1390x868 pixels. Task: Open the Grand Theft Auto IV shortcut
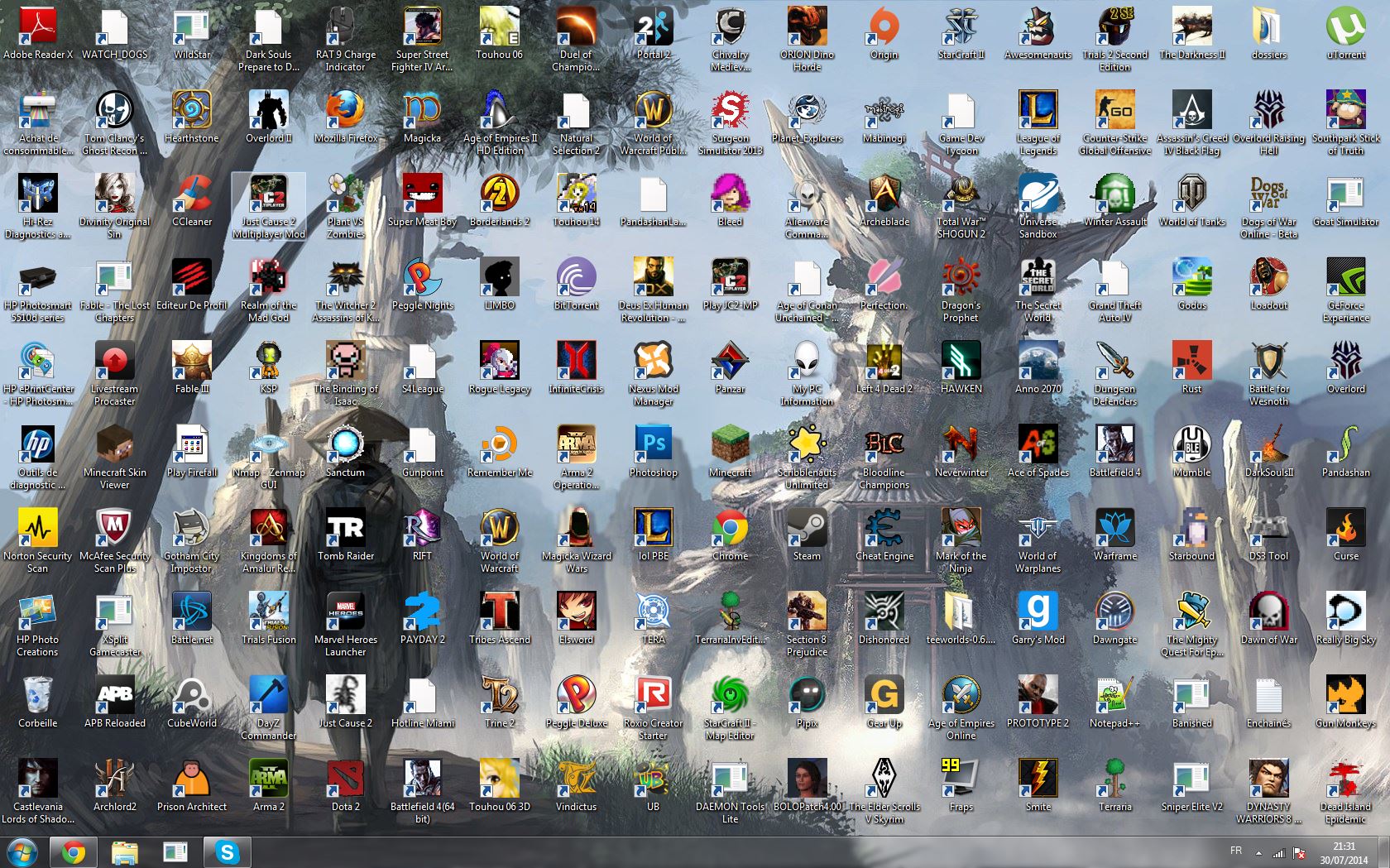[1115, 290]
